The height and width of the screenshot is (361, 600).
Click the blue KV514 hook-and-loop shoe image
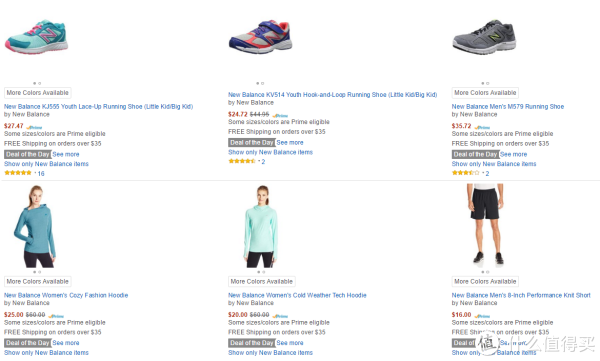coord(261,37)
